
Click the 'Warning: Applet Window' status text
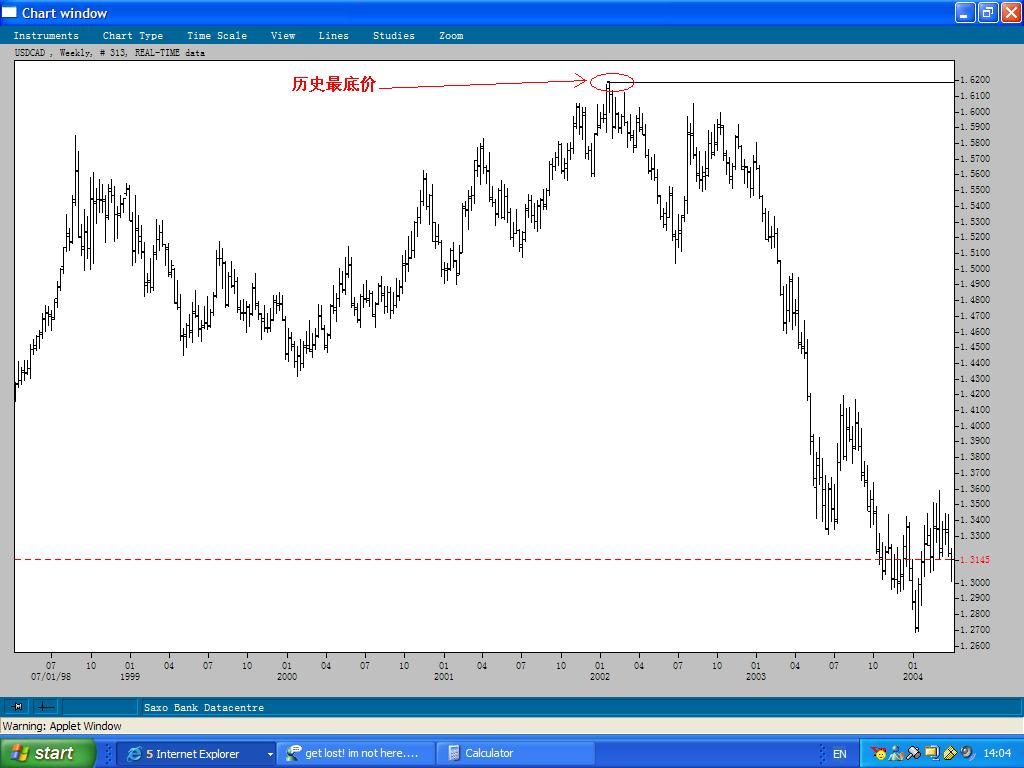click(x=62, y=726)
